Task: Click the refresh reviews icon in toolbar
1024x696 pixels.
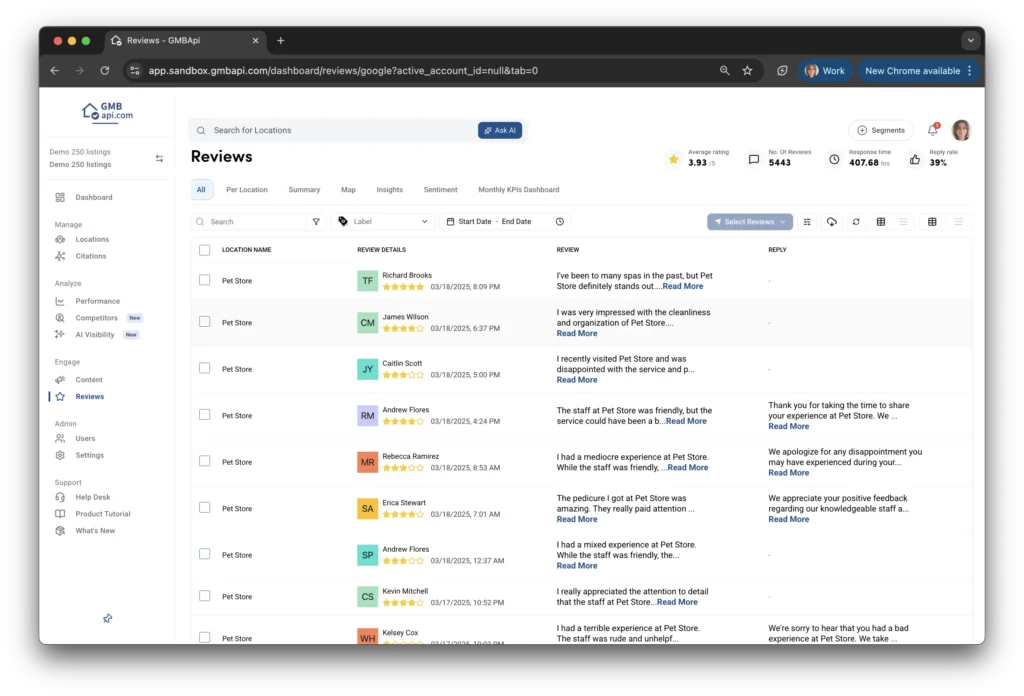Action: [856, 222]
